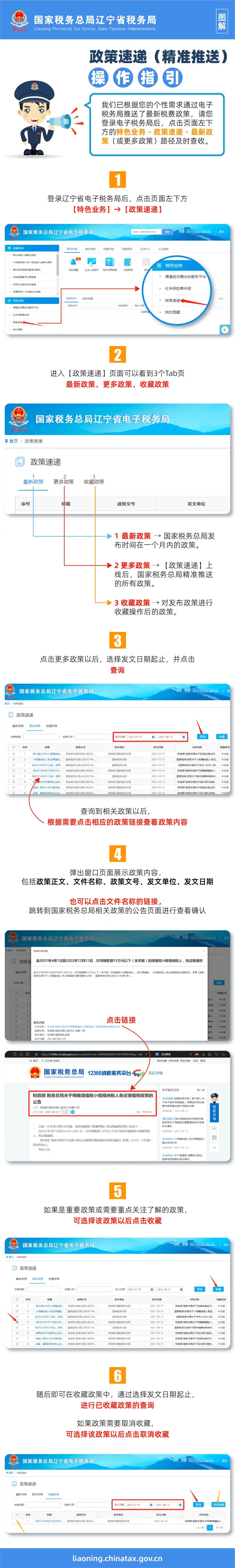The height and width of the screenshot is (1568, 235).
Task: Click the 国家税务总局 logo on the 12366 page
Action: tap(57, 1072)
